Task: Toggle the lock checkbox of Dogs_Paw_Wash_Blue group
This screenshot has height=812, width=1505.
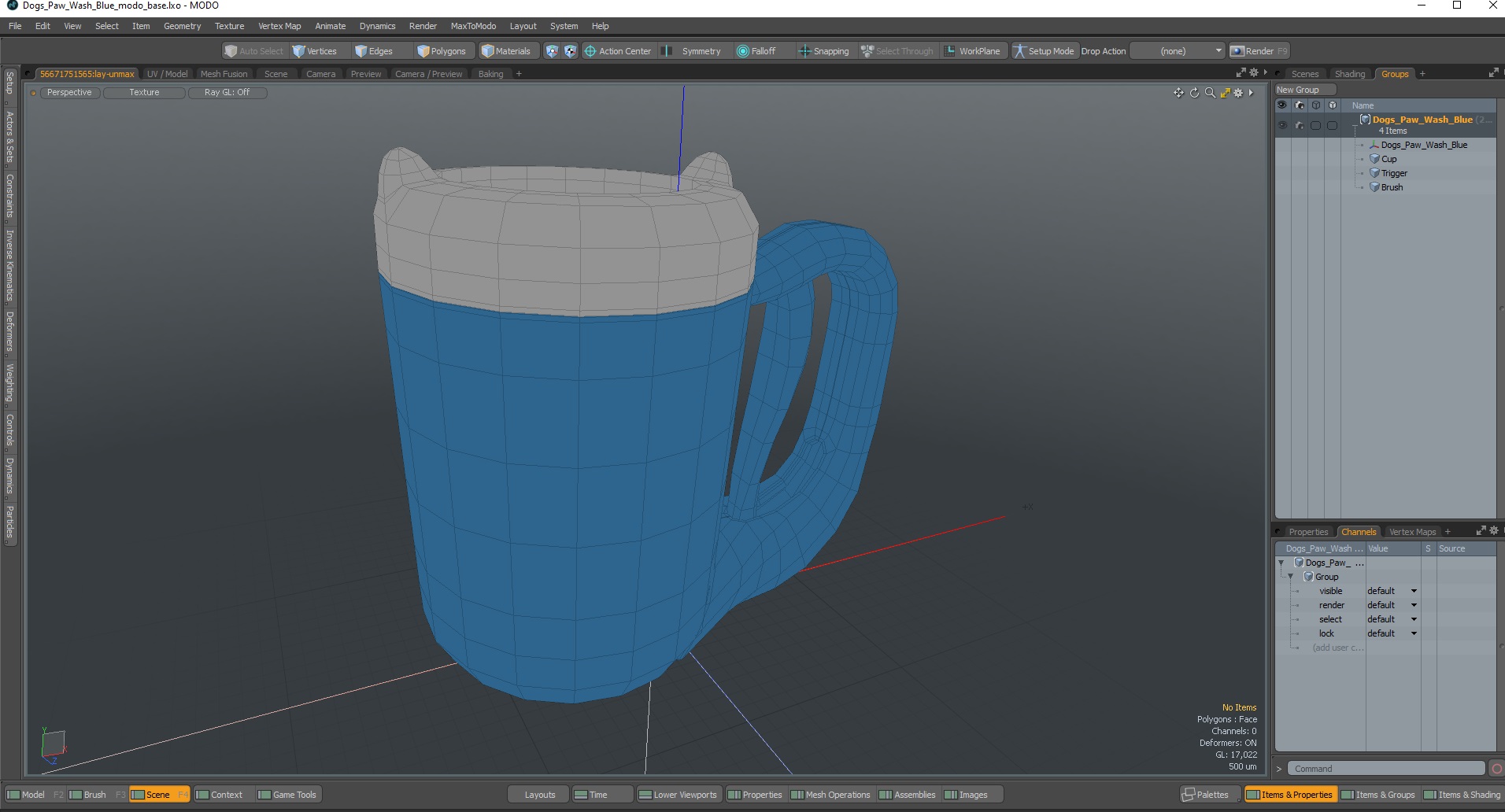Action: (x=1332, y=125)
